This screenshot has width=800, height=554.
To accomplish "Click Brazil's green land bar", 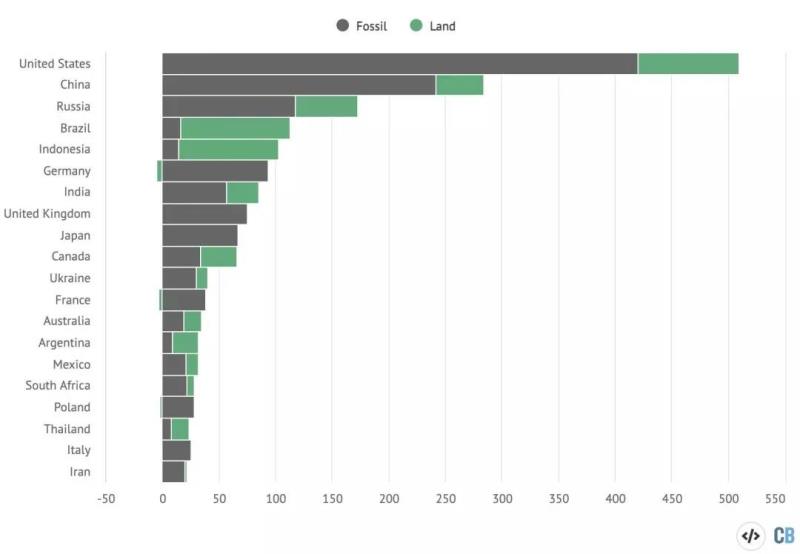I will tap(235, 128).
